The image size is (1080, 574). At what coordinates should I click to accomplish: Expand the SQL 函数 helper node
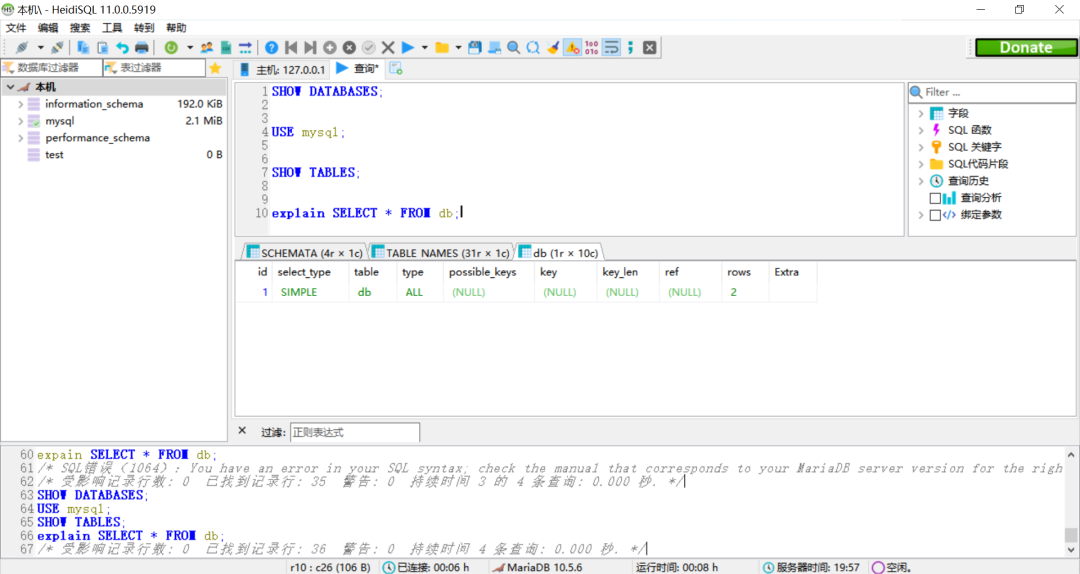tap(921, 130)
